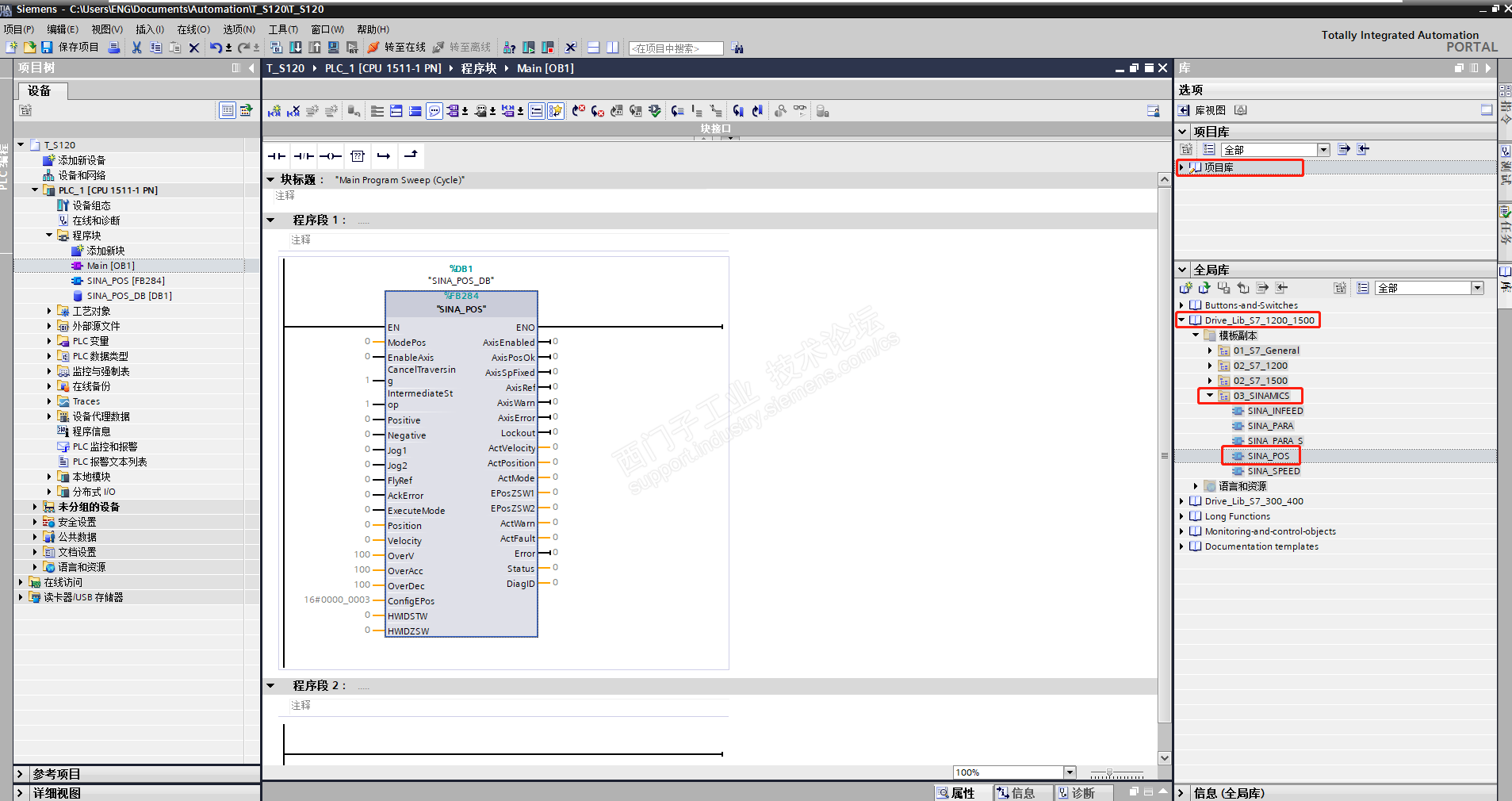Click the new project icon

click(x=11, y=48)
